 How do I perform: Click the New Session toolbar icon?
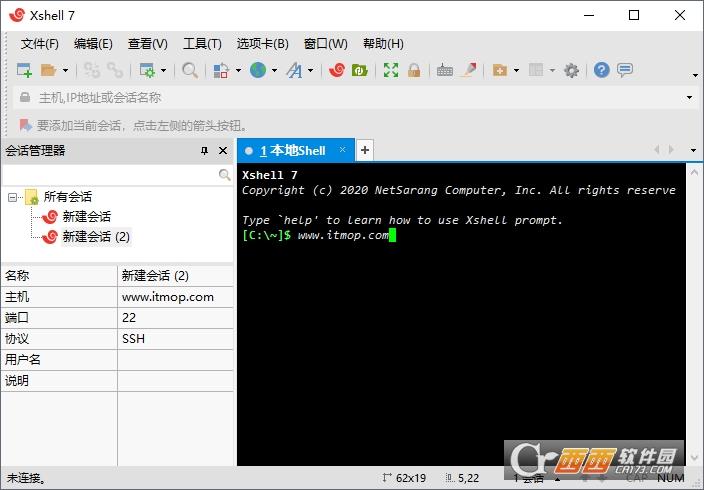(25, 70)
